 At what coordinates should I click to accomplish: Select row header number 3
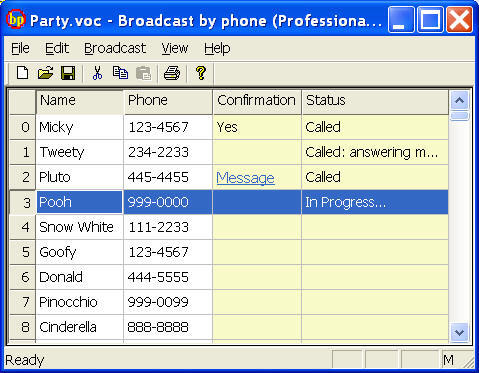(x=22, y=202)
